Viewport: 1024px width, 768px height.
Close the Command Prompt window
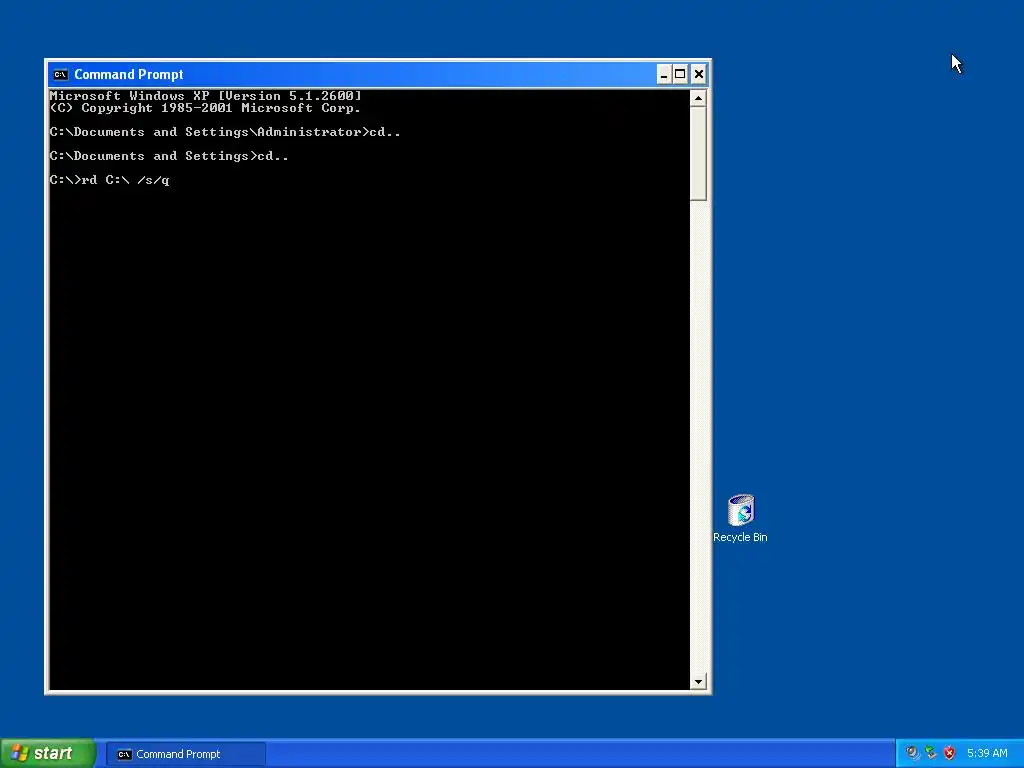click(x=699, y=74)
